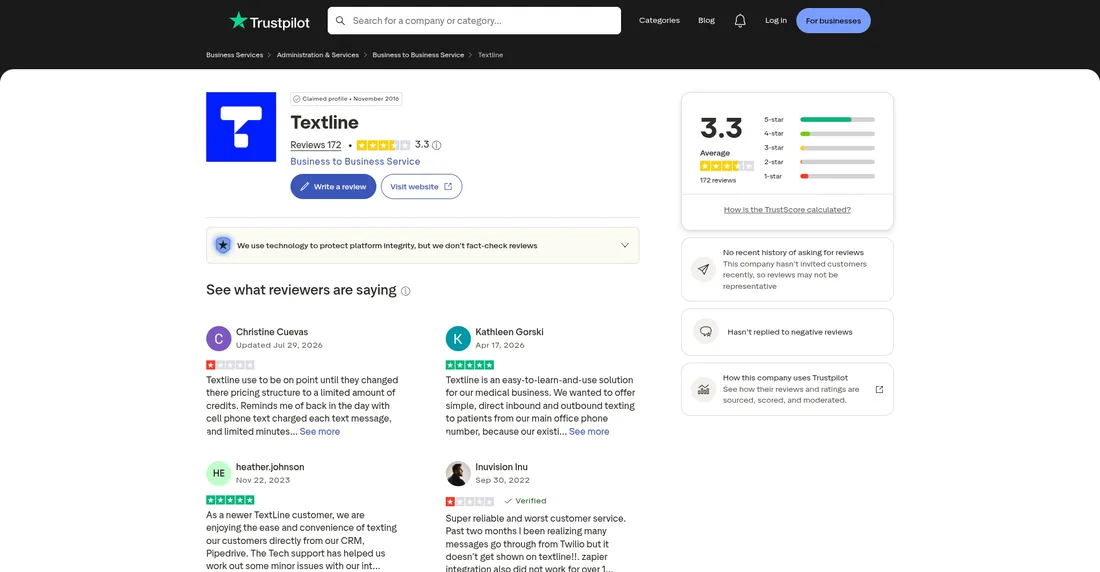Open Hasn't replied to negative reviews card
The image size is (1100, 572).
click(787, 332)
